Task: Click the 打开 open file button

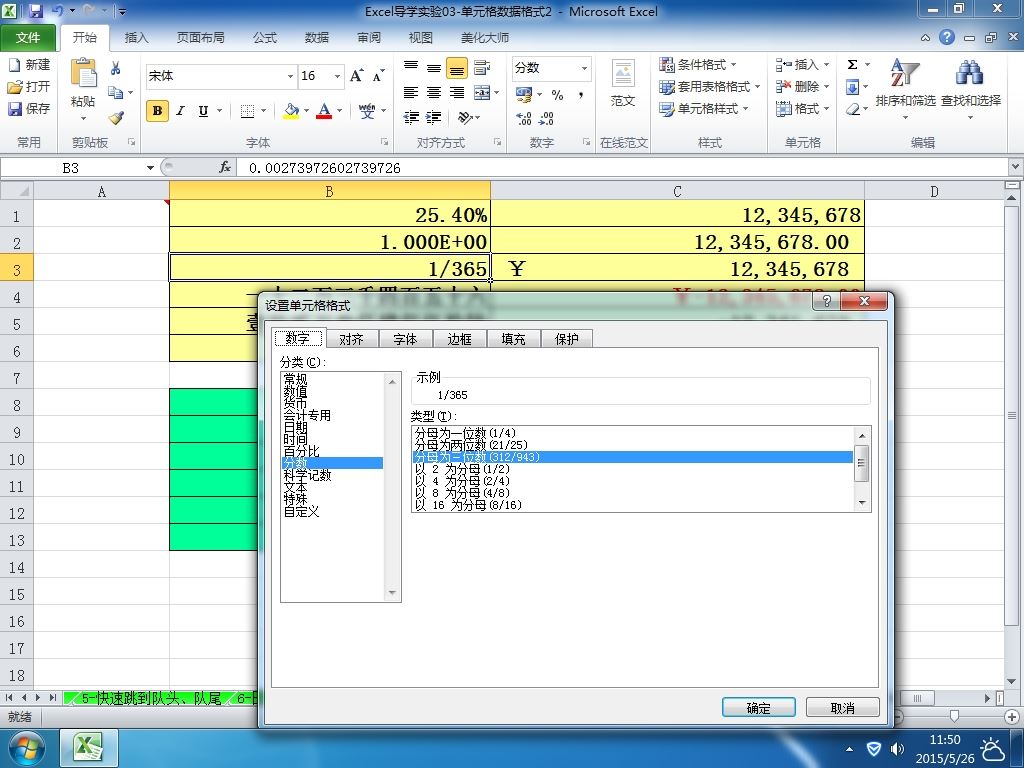Action: point(29,86)
